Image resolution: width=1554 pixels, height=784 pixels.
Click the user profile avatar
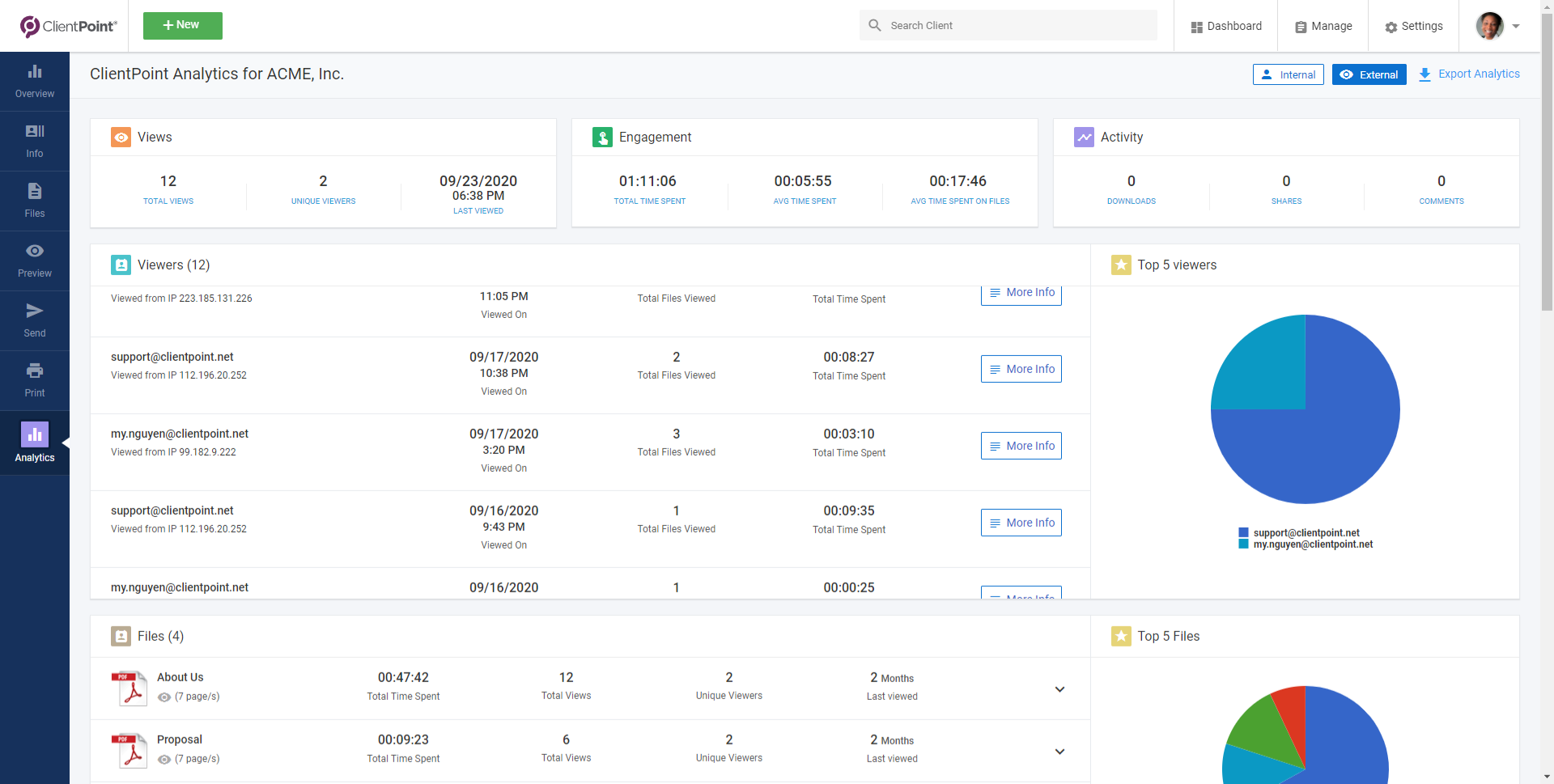[1489, 26]
